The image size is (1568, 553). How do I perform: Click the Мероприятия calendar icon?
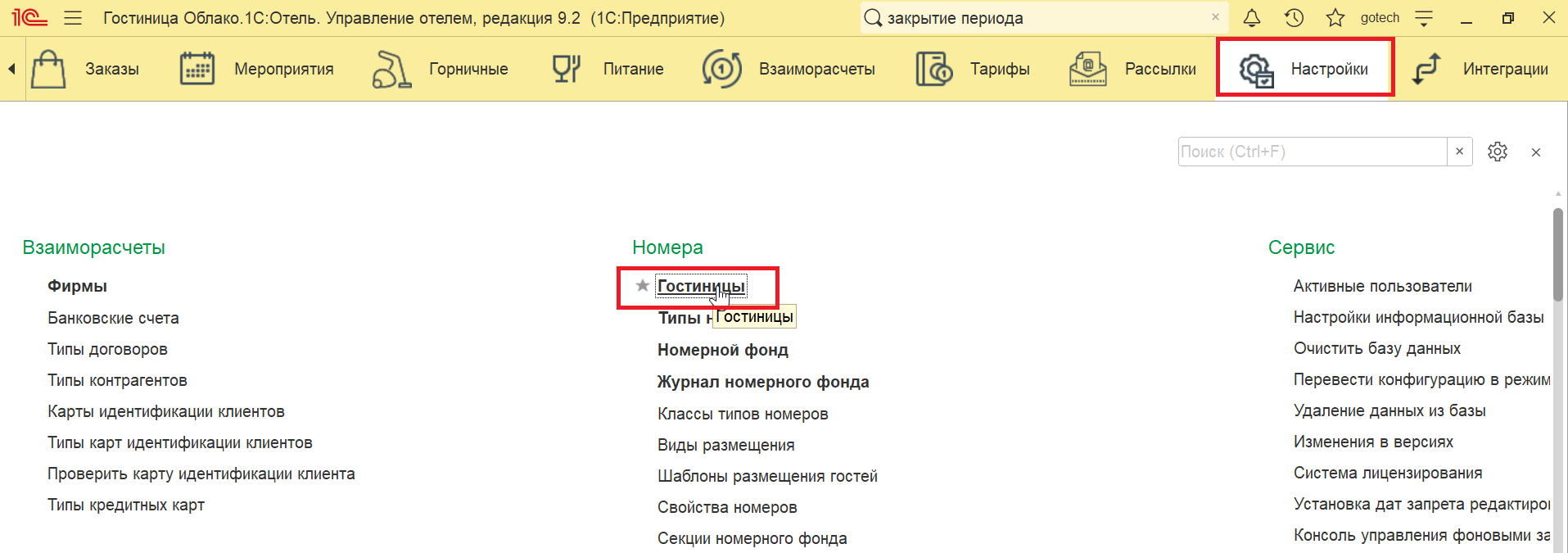click(197, 69)
